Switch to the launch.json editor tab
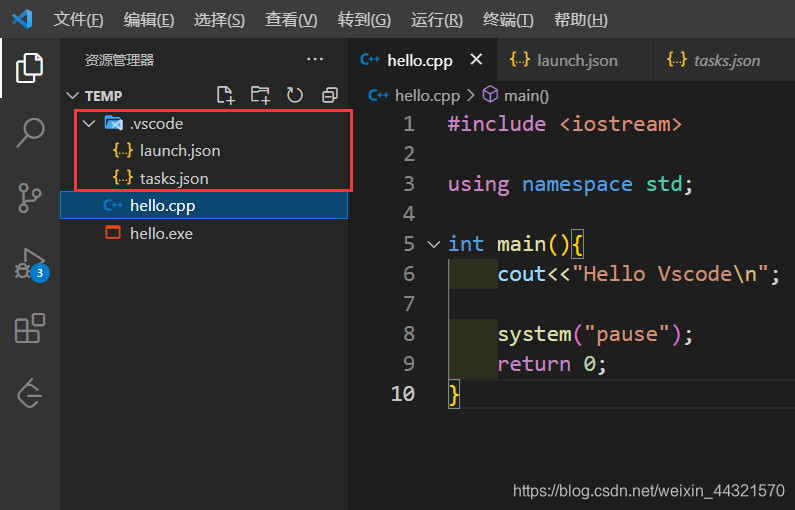The image size is (795, 510). point(577,60)
